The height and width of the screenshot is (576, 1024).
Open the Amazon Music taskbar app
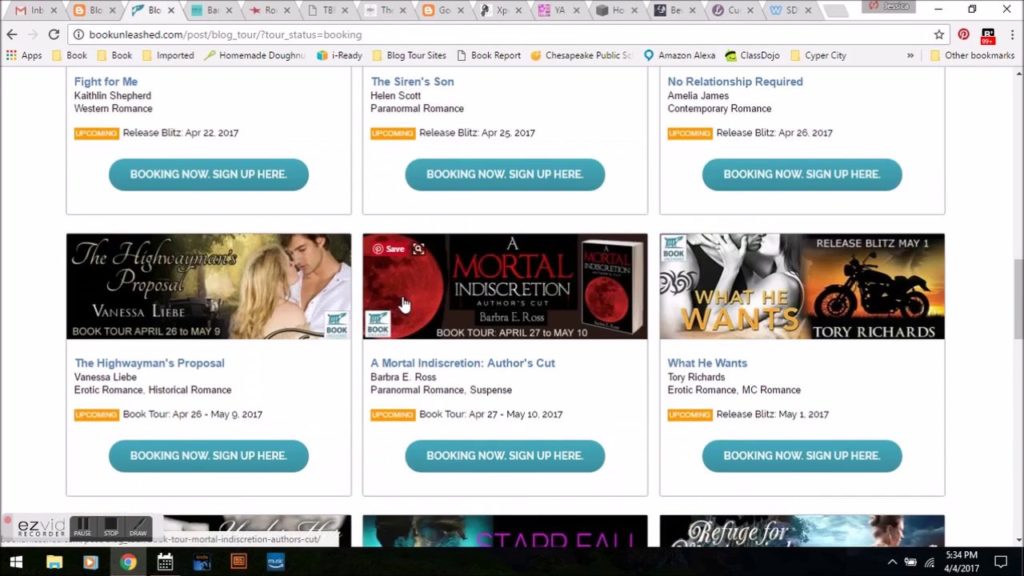tap(276, 562)
